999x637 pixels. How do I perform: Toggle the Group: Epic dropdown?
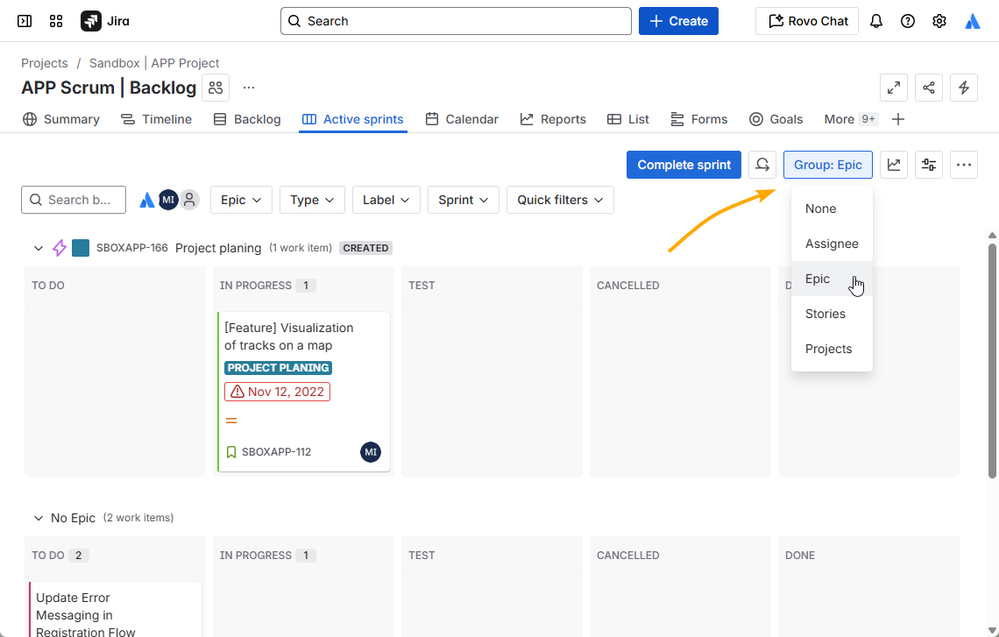828,165
